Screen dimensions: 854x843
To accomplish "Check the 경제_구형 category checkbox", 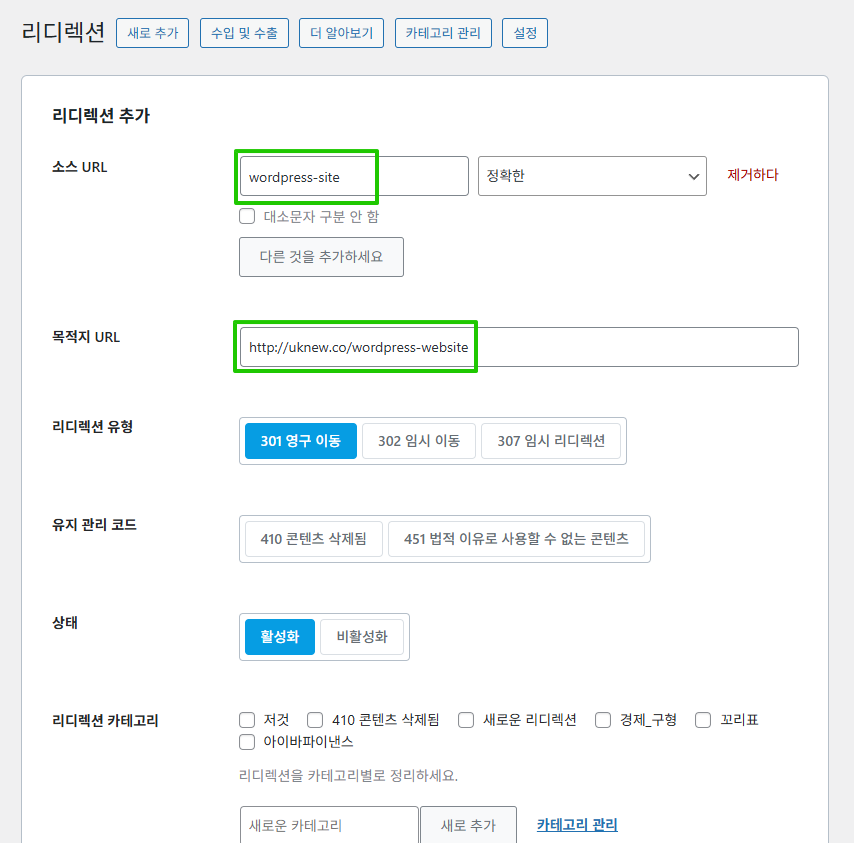I will tap(603, 720).
